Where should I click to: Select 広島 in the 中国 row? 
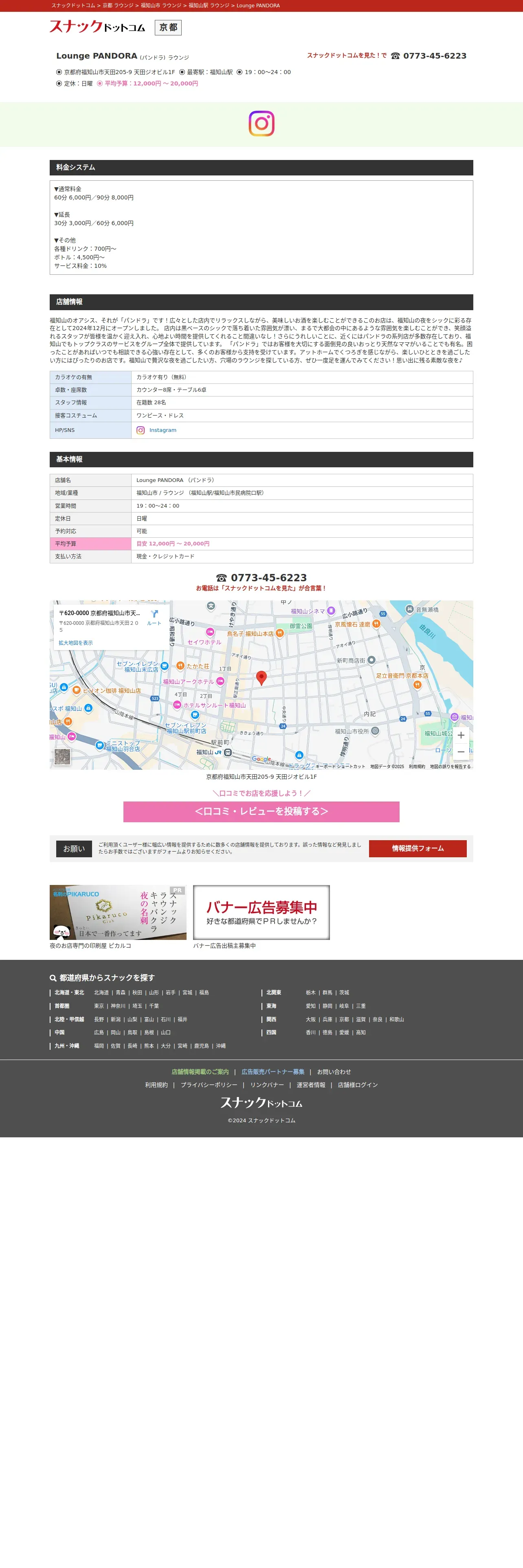click(99, 1033)
